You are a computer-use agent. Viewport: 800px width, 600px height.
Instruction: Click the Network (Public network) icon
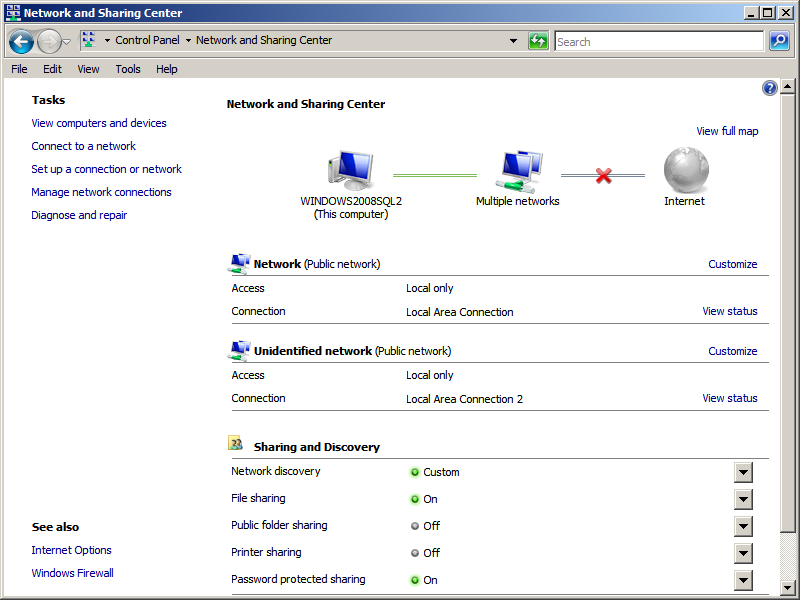pos(239,264)
